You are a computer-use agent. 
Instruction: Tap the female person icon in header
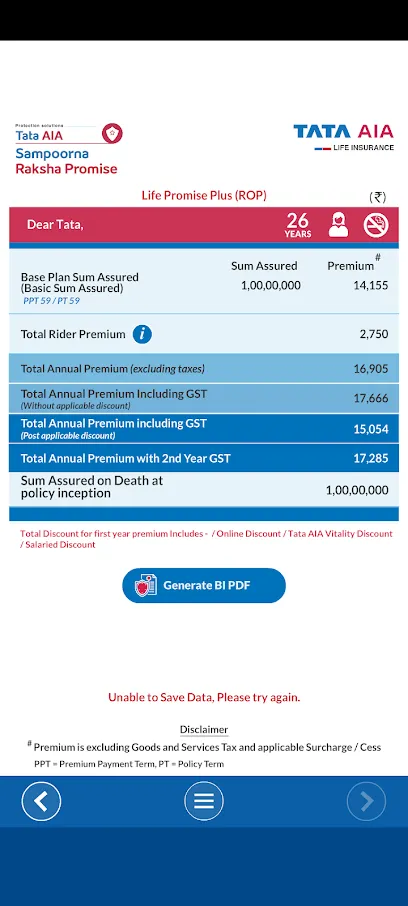pyautogui.click(x=338, y=225)
